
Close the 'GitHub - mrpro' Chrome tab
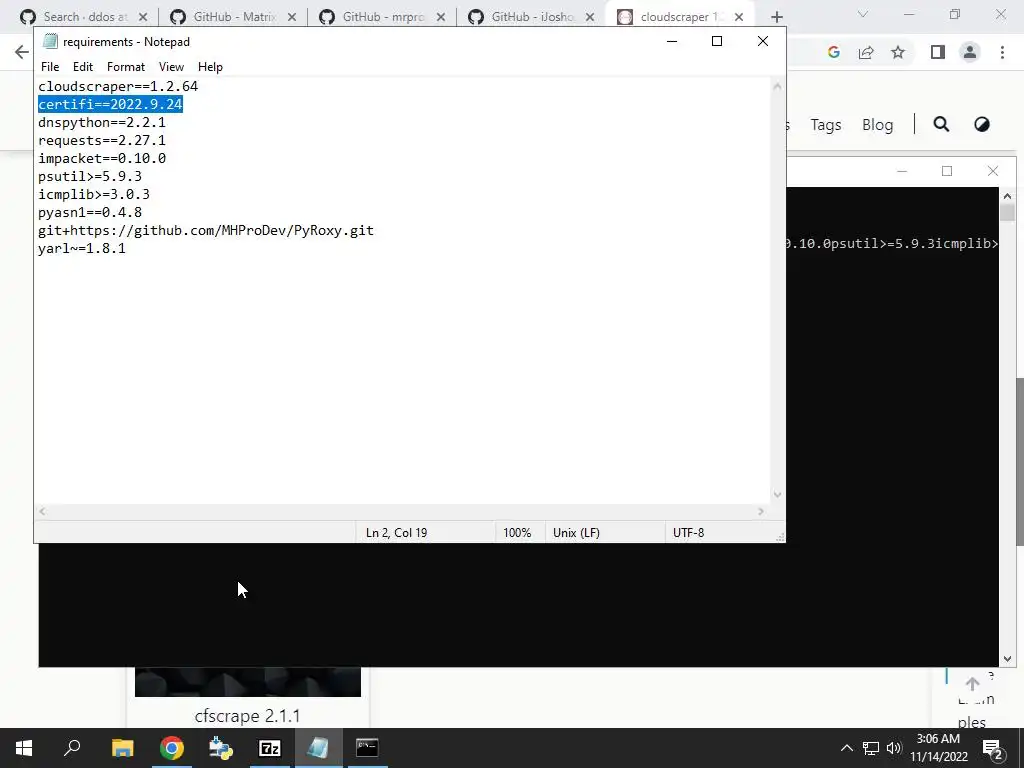point(441,17)
